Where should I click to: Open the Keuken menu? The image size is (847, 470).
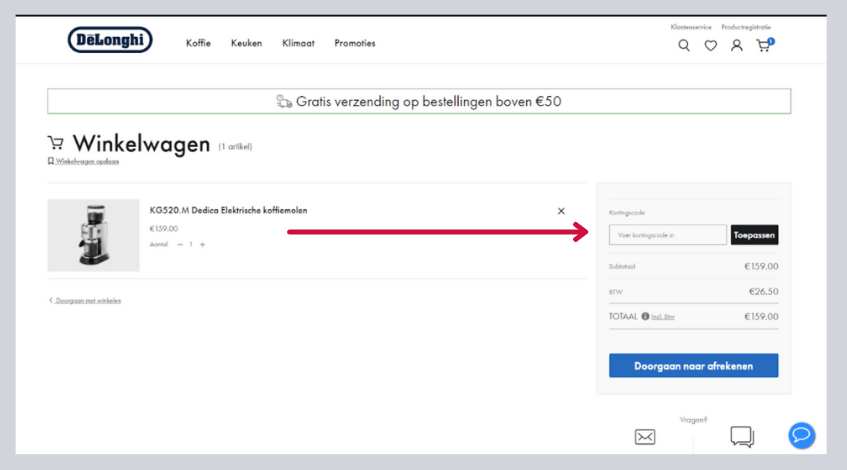point(246,44)
